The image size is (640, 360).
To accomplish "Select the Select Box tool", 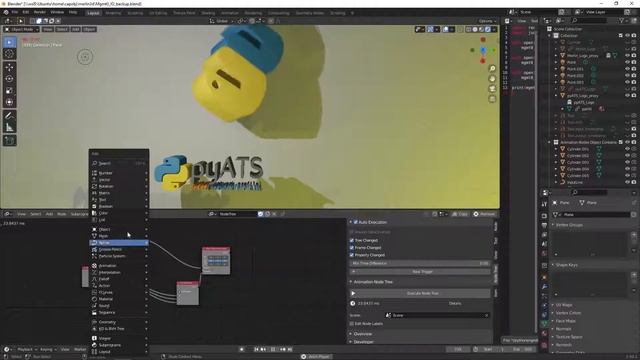I will tap(10, 42).
